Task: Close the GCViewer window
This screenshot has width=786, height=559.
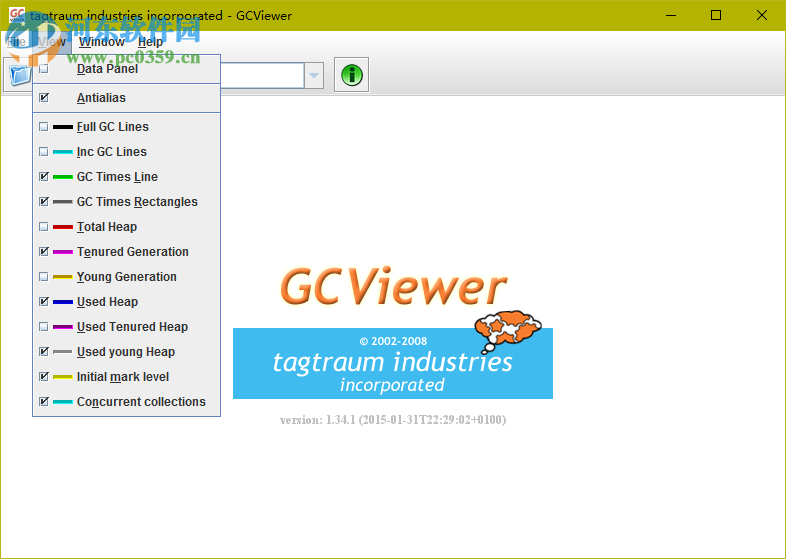Action: coord(761,16)
